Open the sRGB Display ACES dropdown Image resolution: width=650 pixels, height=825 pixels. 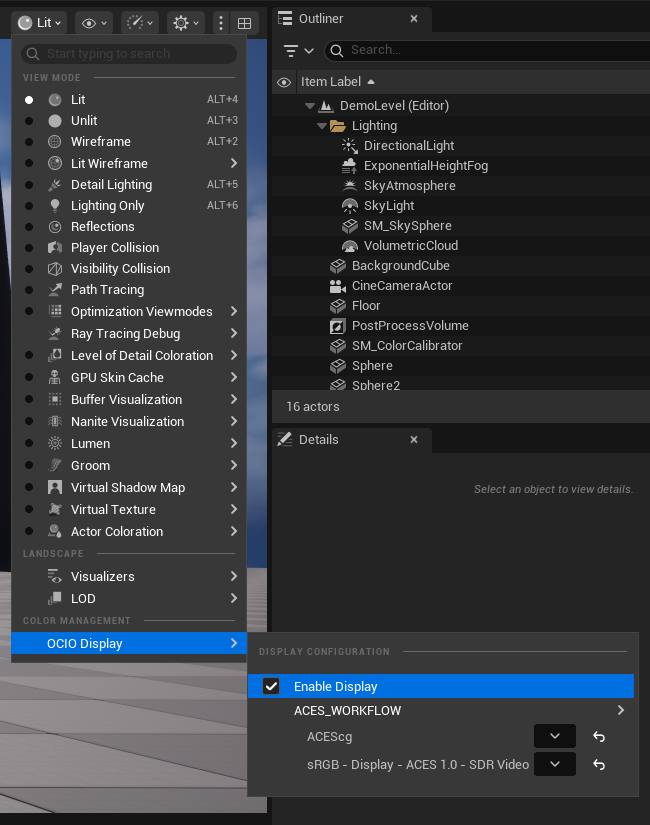[555, 764]
